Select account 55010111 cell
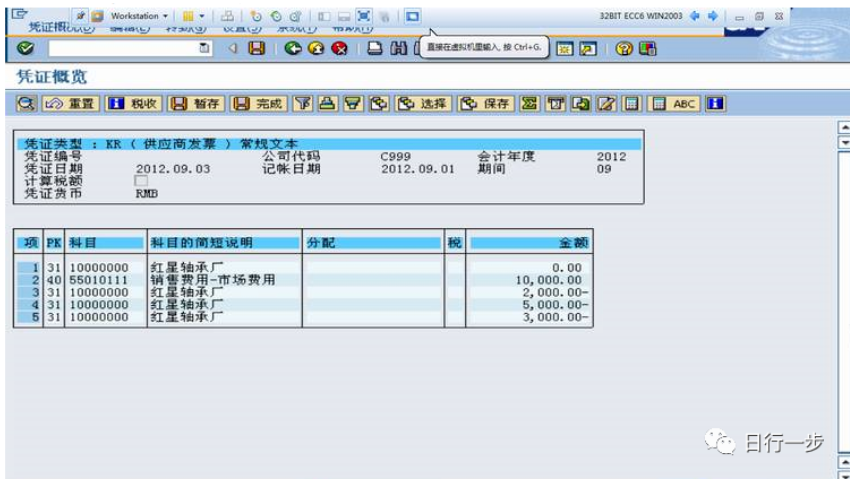This screenshot has width=850, height=480. (x=99, y=280)
